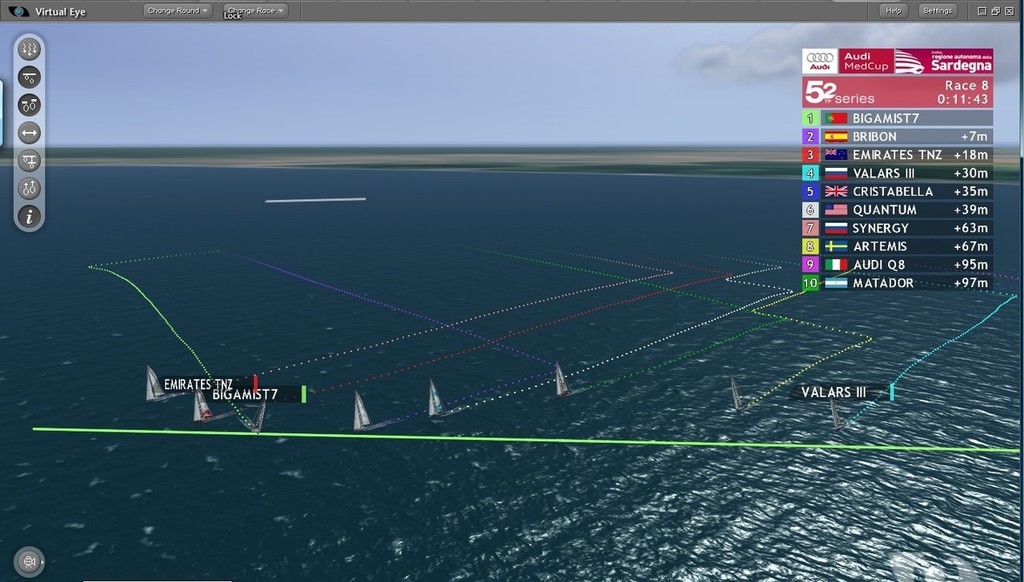Click the New Zealand flag beside EMIRATES TNZ
1024x582 pixels.
point(836,155)
